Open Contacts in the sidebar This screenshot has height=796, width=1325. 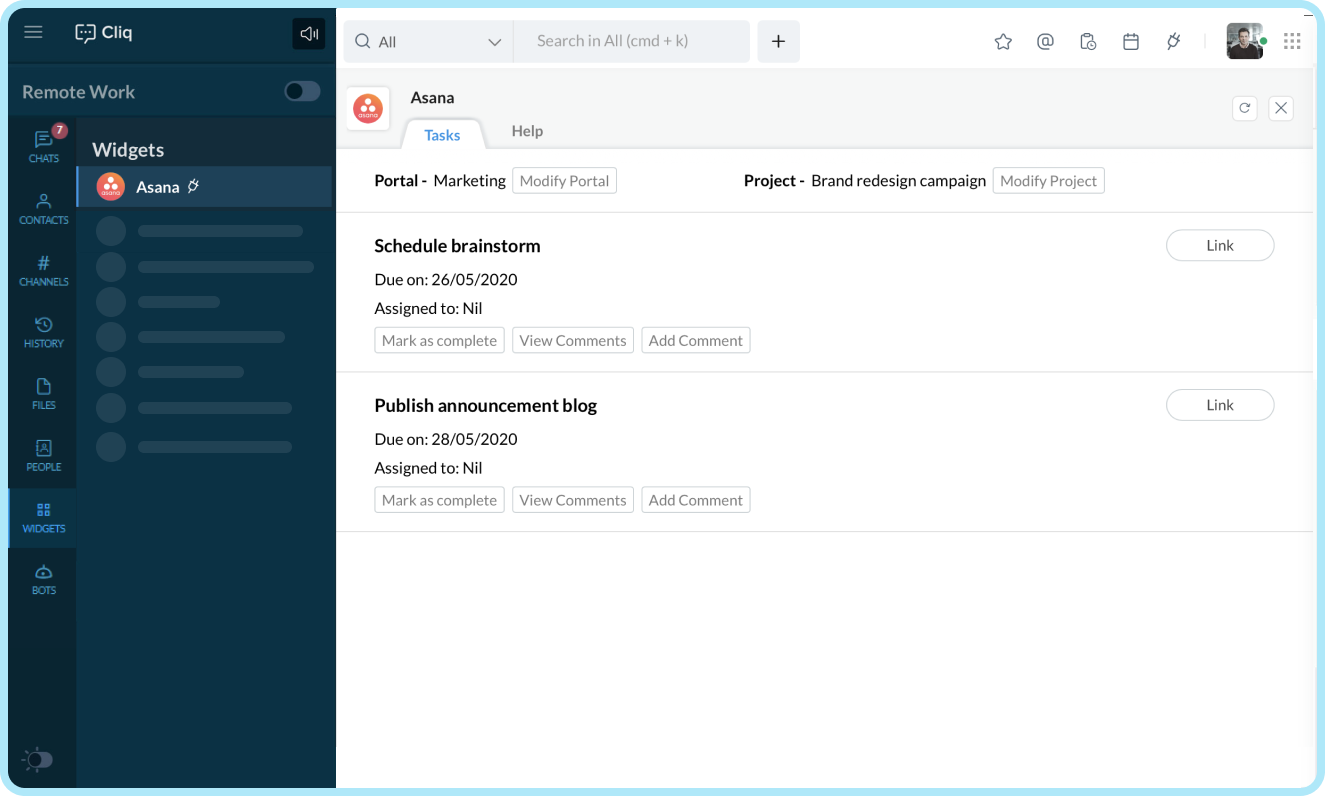44,208
